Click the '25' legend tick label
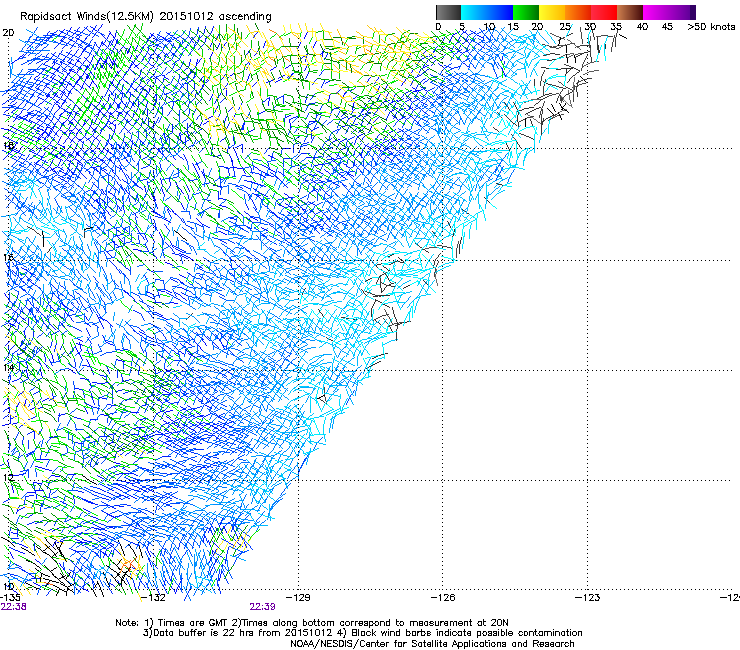 pyautogui.click(x=565, y=27)
